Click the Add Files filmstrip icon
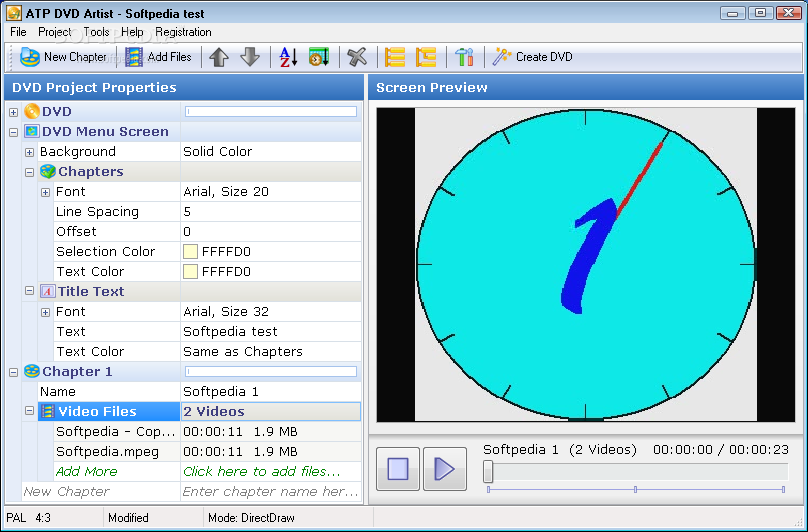This screenshot has height=532, width=808. 134,57
